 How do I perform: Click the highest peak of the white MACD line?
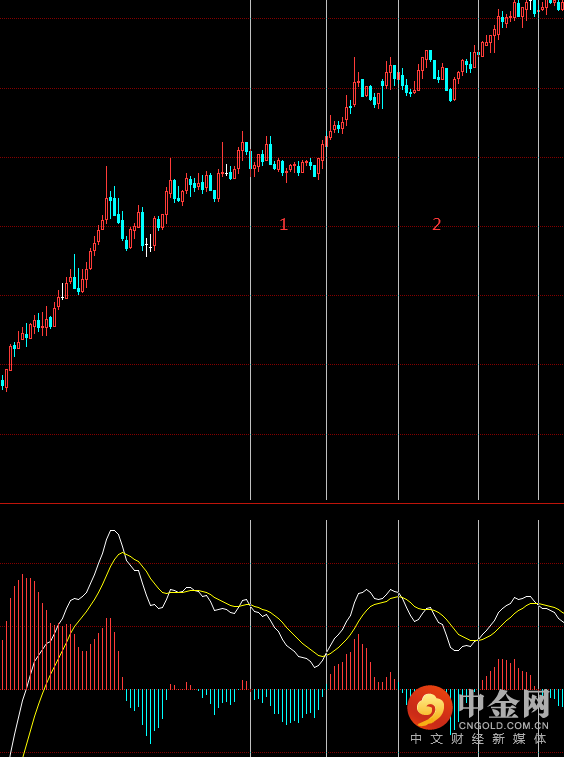click(113, 531)
